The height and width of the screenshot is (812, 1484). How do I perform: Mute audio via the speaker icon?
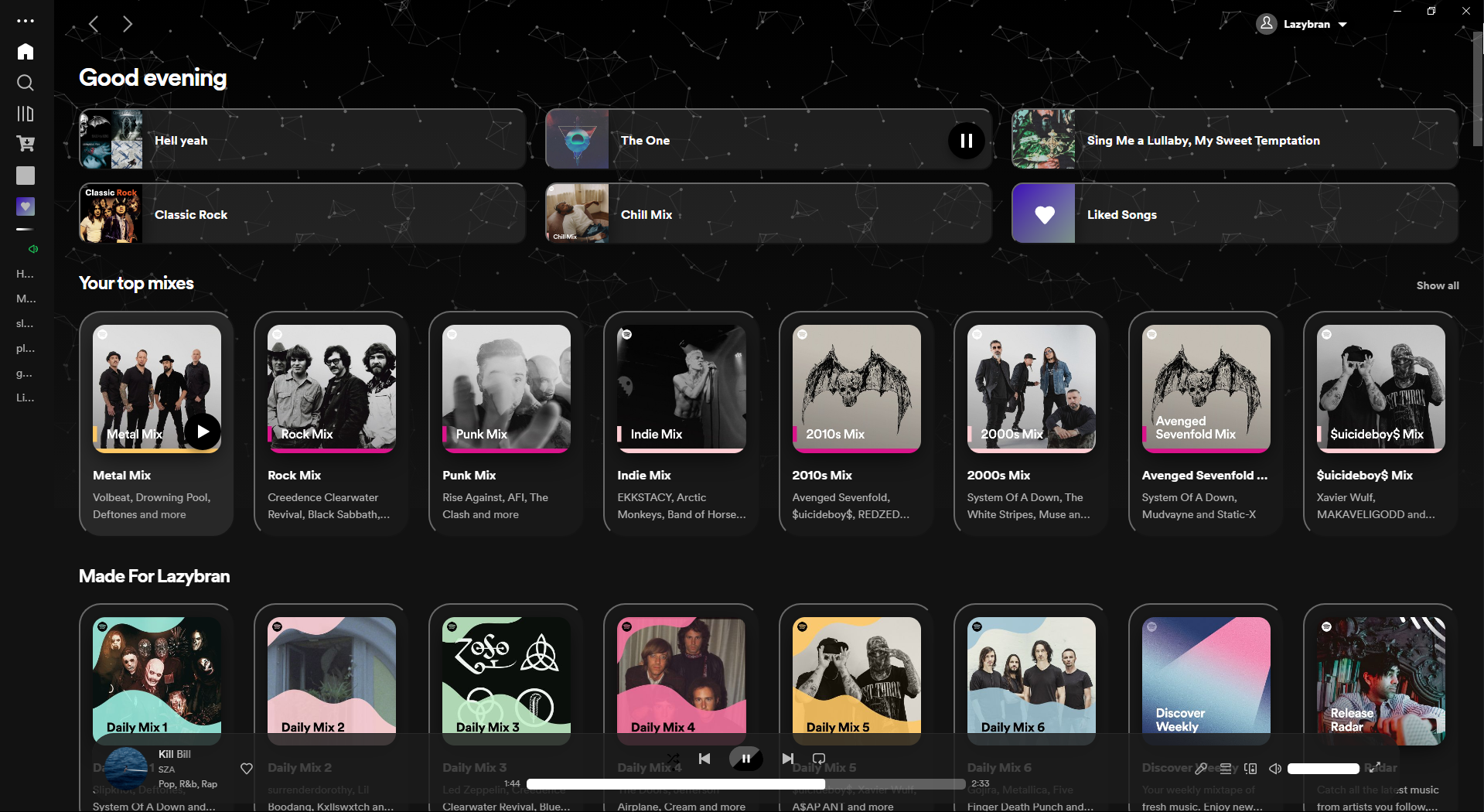tap(1274, 769)
